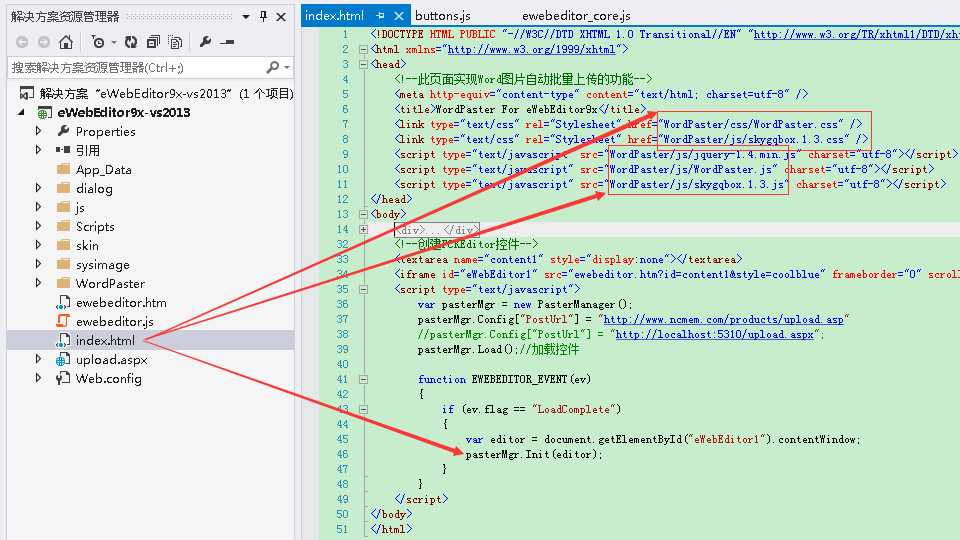Viewport: 960px width, 540px height.
Task: Close the Solution Explorer panel
Action: 281,17
